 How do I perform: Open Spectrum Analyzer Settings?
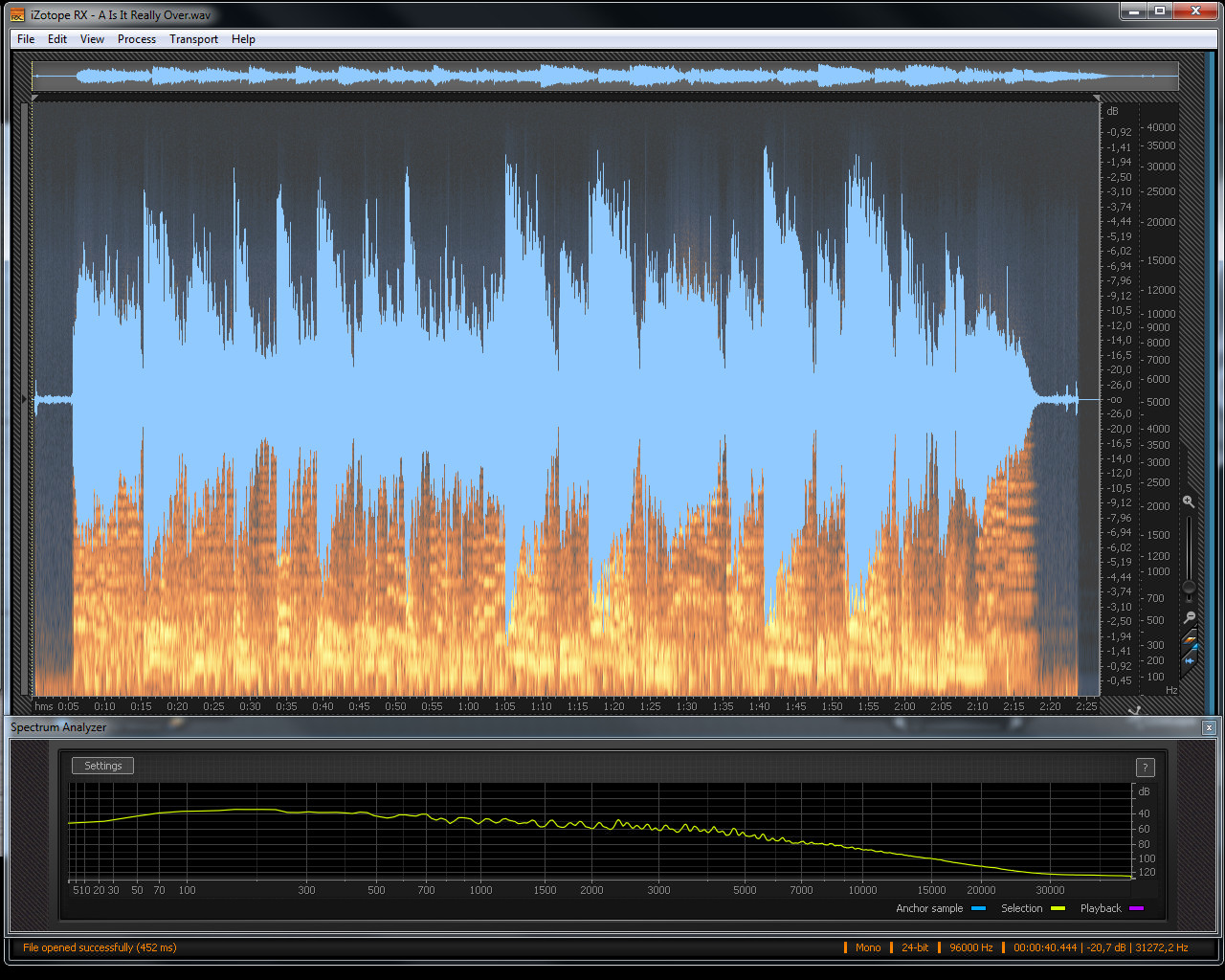tap(102, 766)
